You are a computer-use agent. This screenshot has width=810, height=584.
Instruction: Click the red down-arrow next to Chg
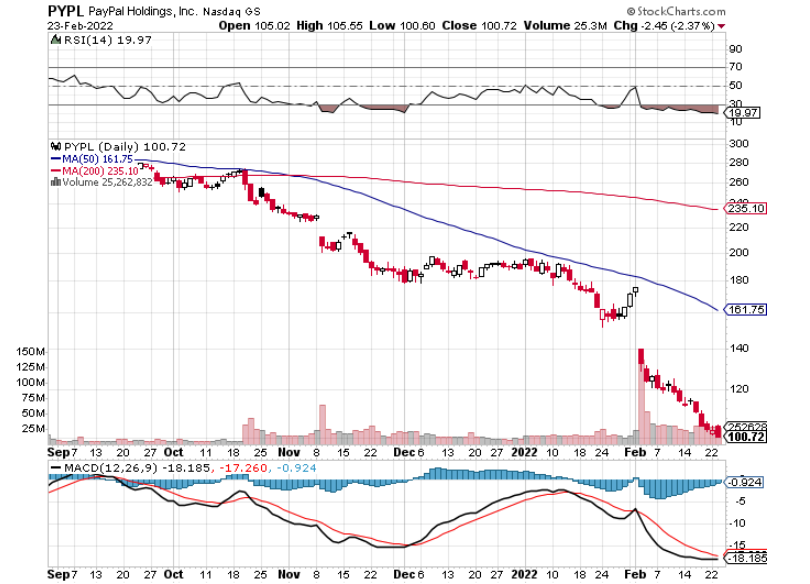pyautogui.click(x=721, y=26)
